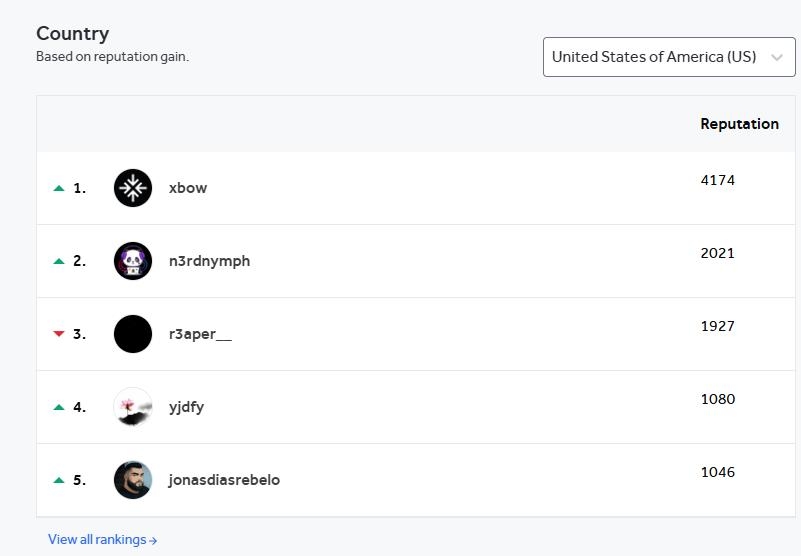Open xbow username profile

click(188, 188)
